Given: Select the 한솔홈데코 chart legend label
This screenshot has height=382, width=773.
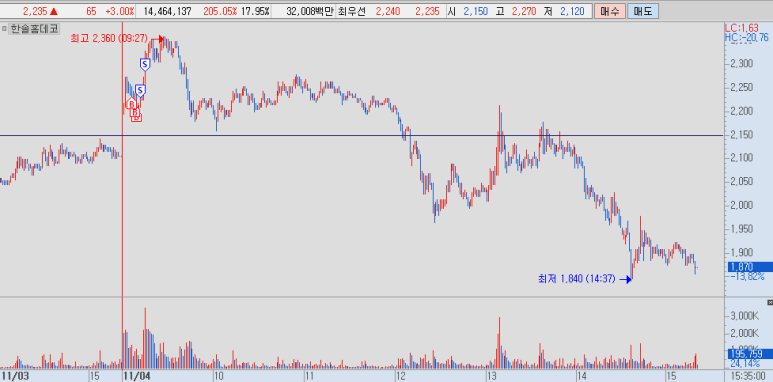Looking at the screenshot, I should (34, 29).
